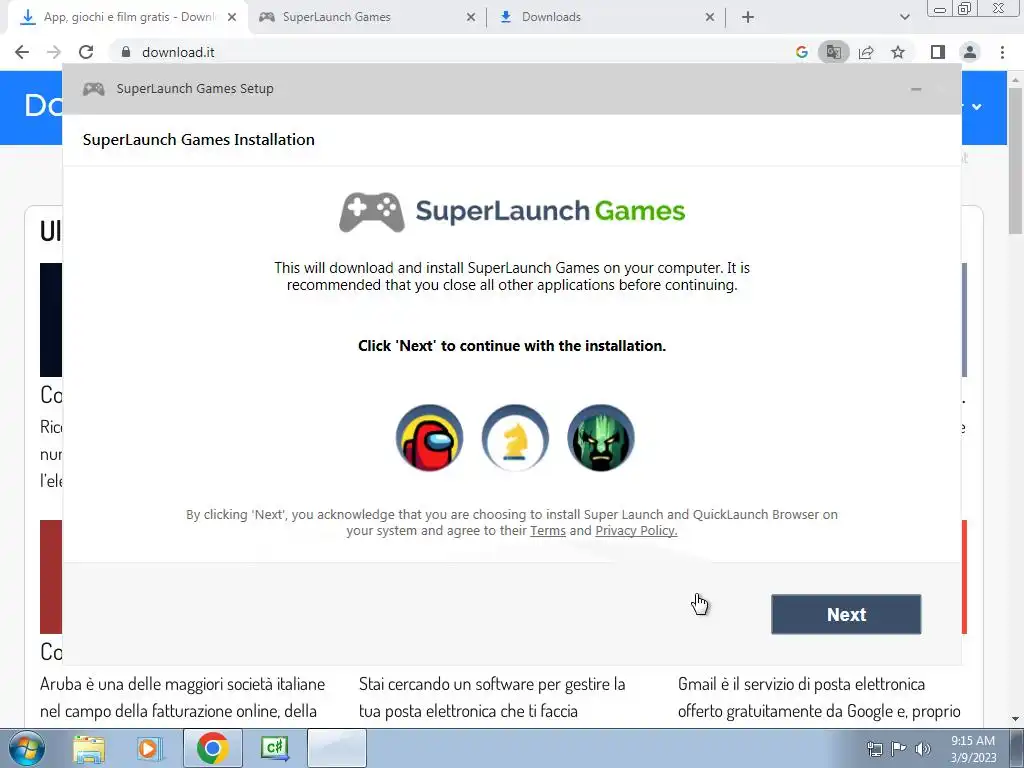Open the C# application in the taskbar

click(274, 748)
